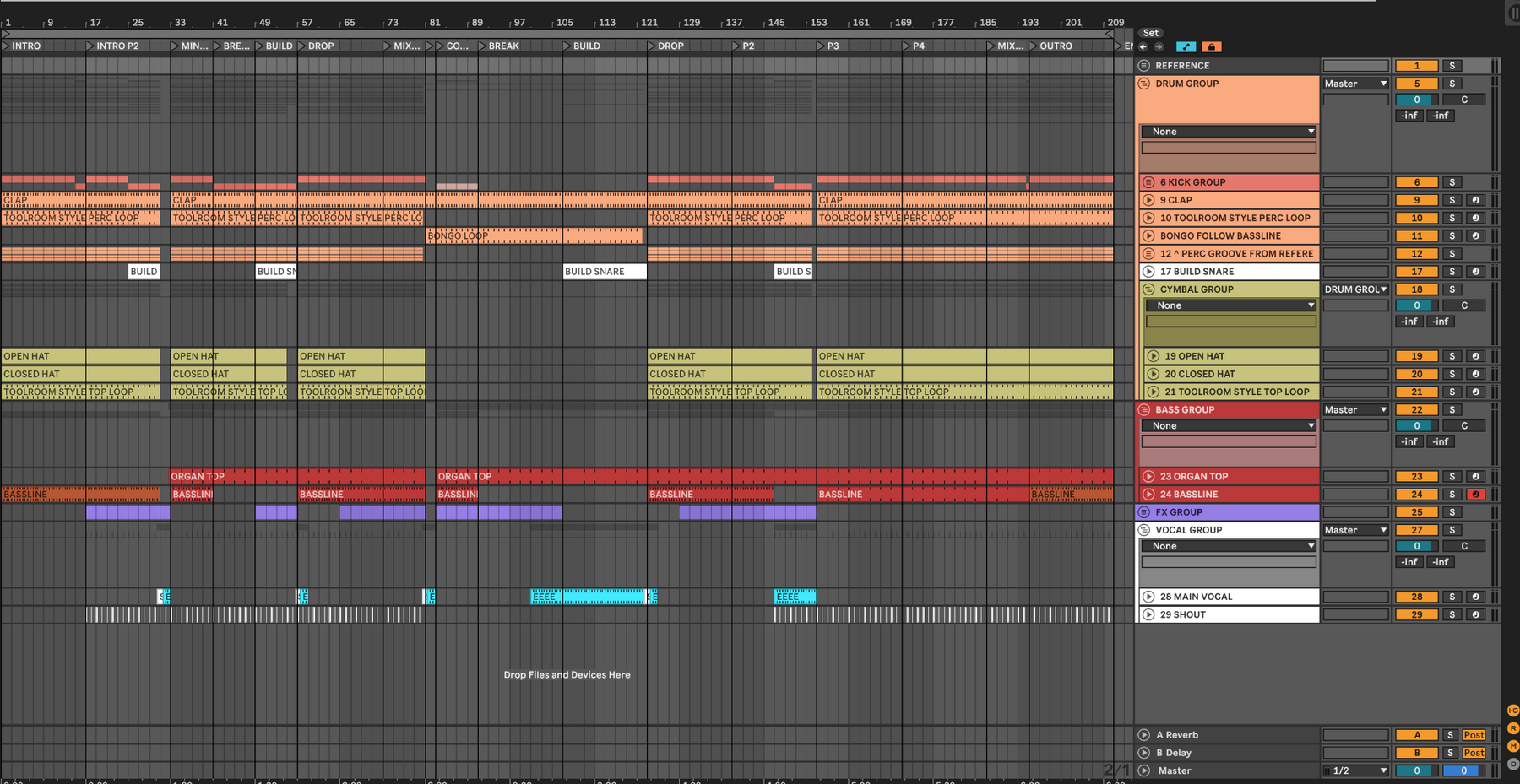This screenshot has height=784, width=1520.
Task: Click the orange Lock Envelopes icon
Action: coord(1211,47)
